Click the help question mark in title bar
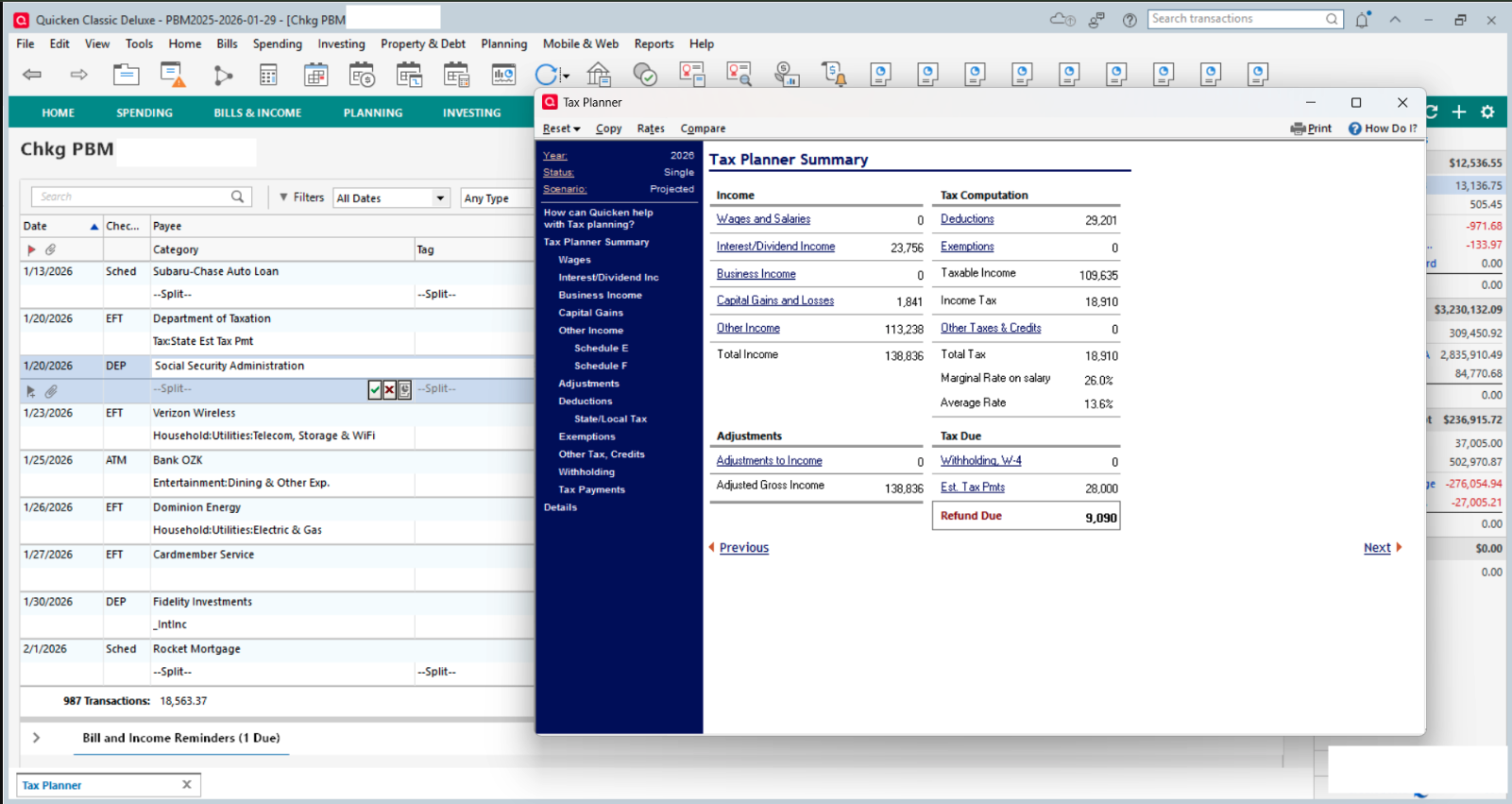 coord(1130,20)
